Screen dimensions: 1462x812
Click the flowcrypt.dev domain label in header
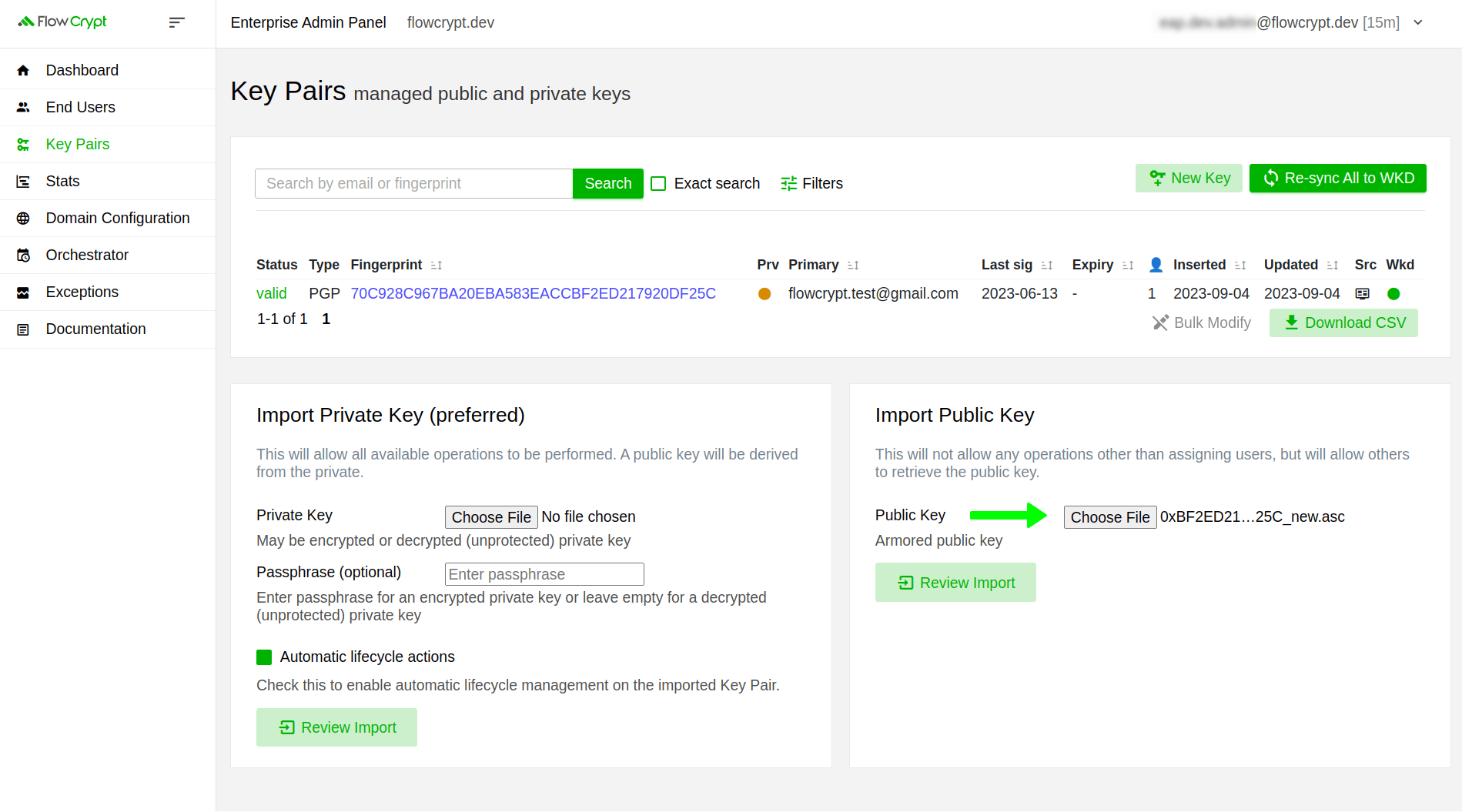tap(450, 22)
